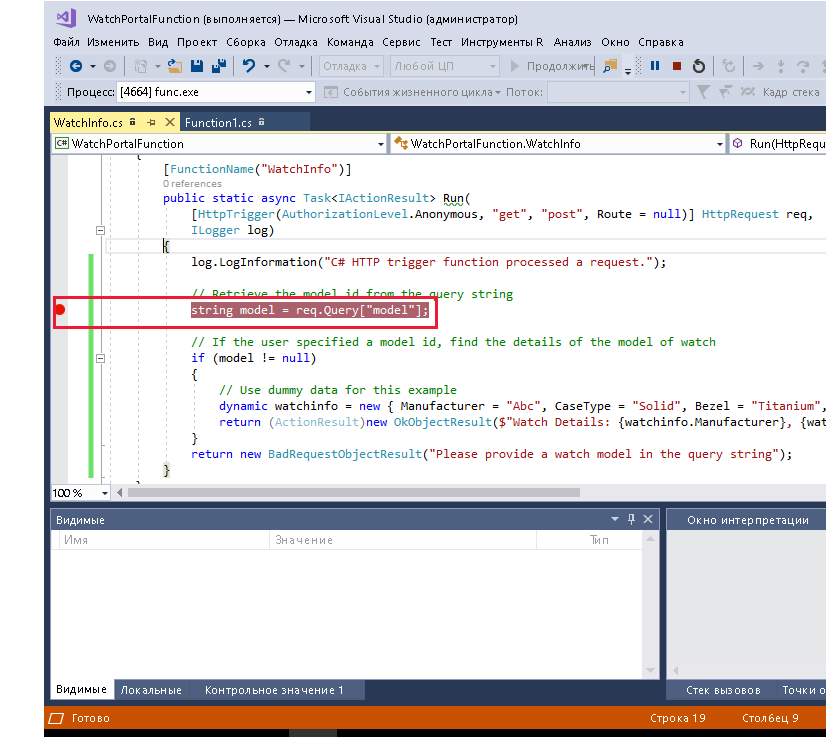826x738 pixels.
Task: Click the Save All icon
Action: point(219,66)
